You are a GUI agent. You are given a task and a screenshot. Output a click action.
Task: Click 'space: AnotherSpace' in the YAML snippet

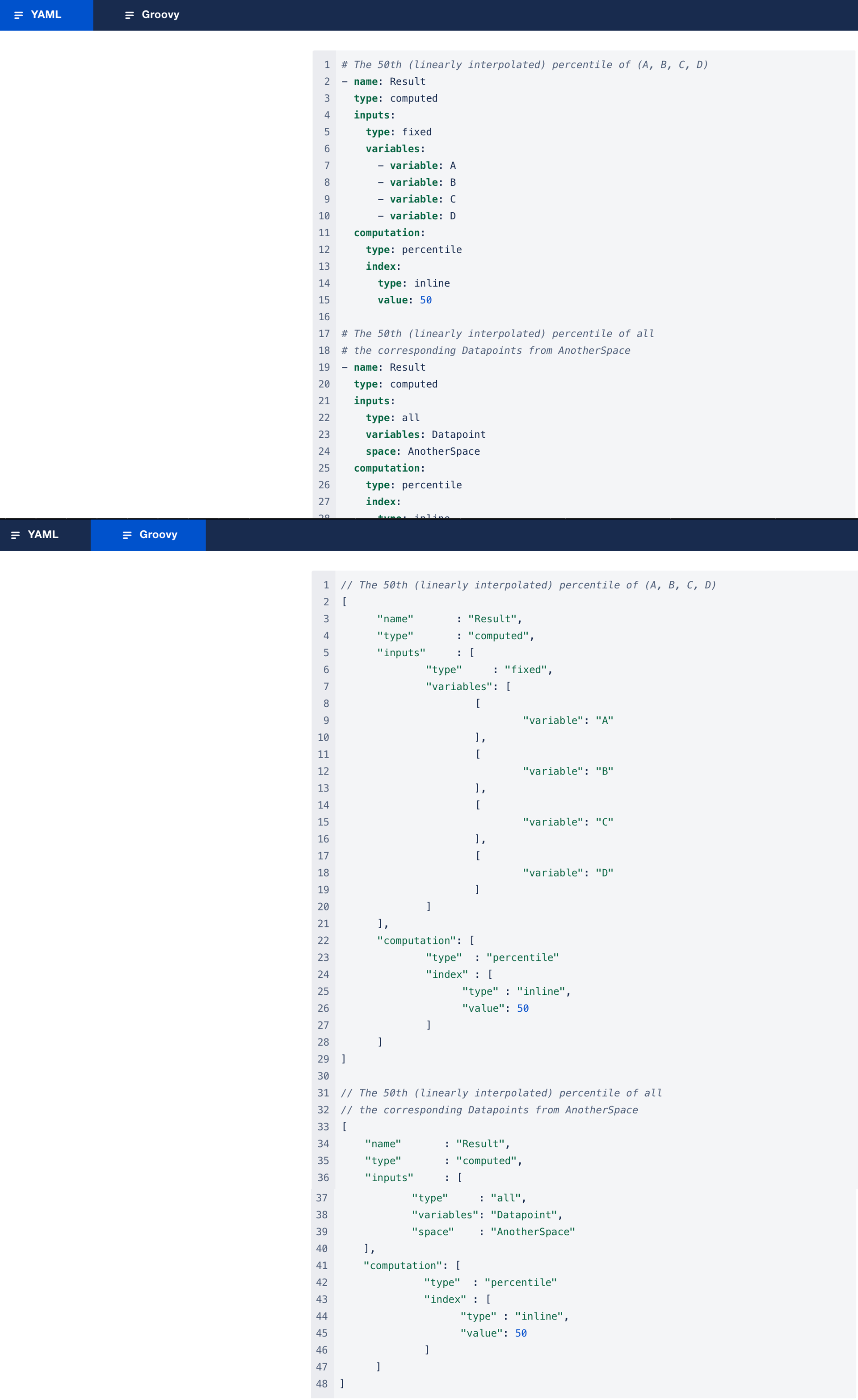(x=422, y=451)
